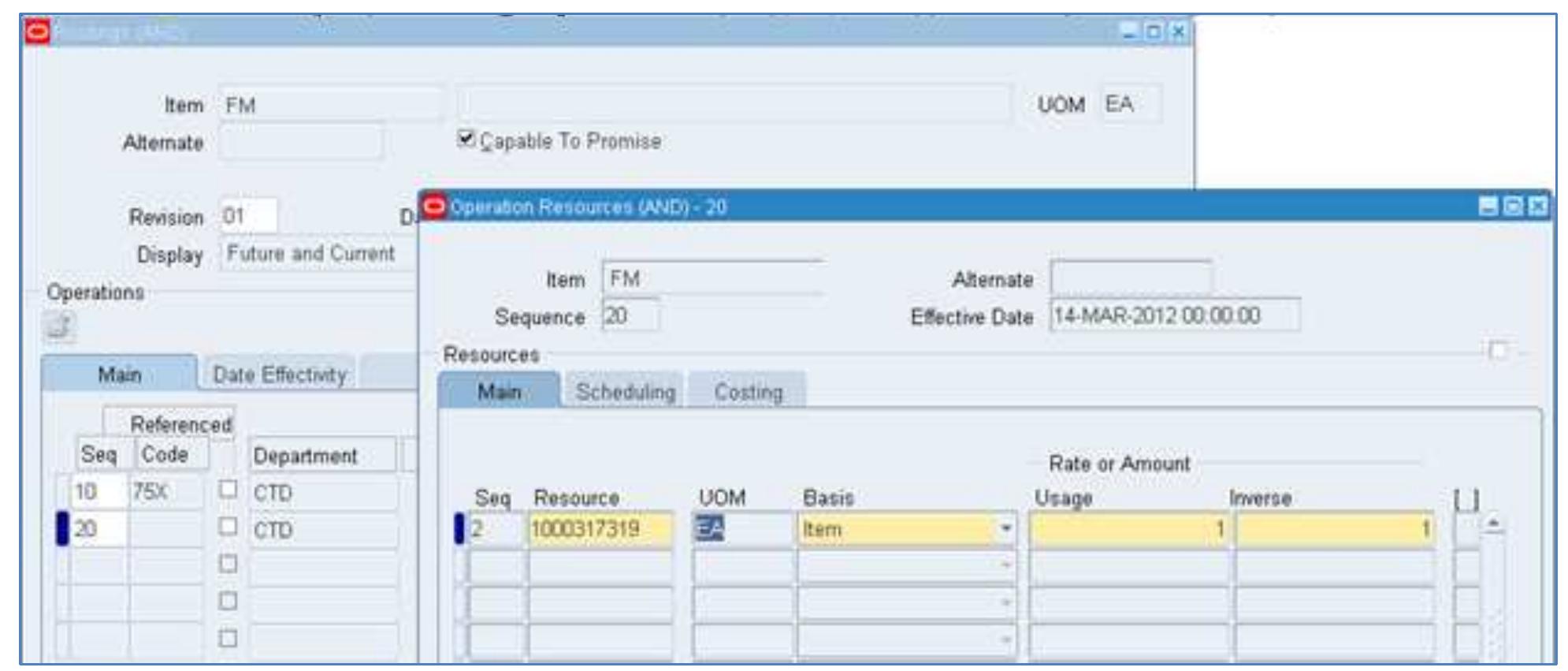Toggle the Capable To Promise checkbox

click(466, 140)
